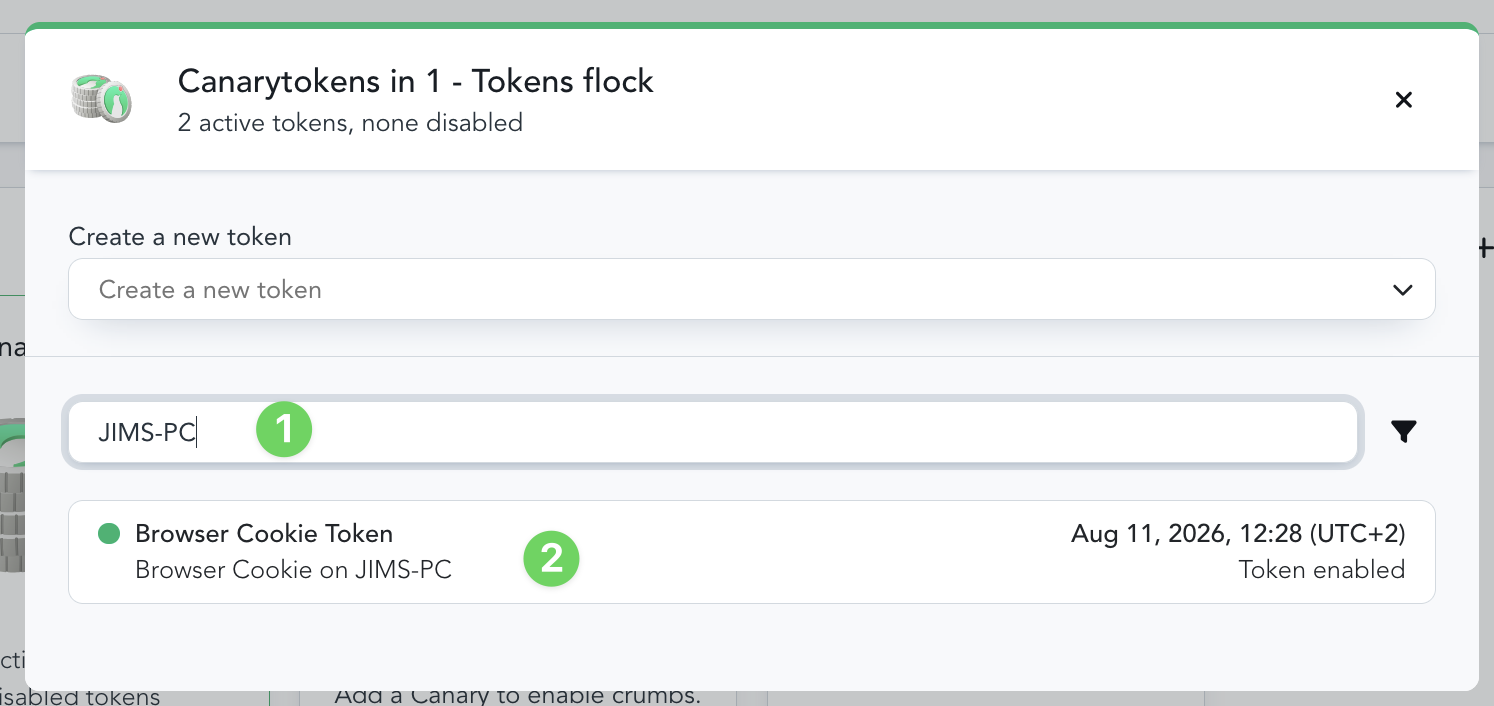The width and height of the screenshot is (1494, 706).
Task: Select the Browser Cookie on JIMS-PC description
Action: 293,570
